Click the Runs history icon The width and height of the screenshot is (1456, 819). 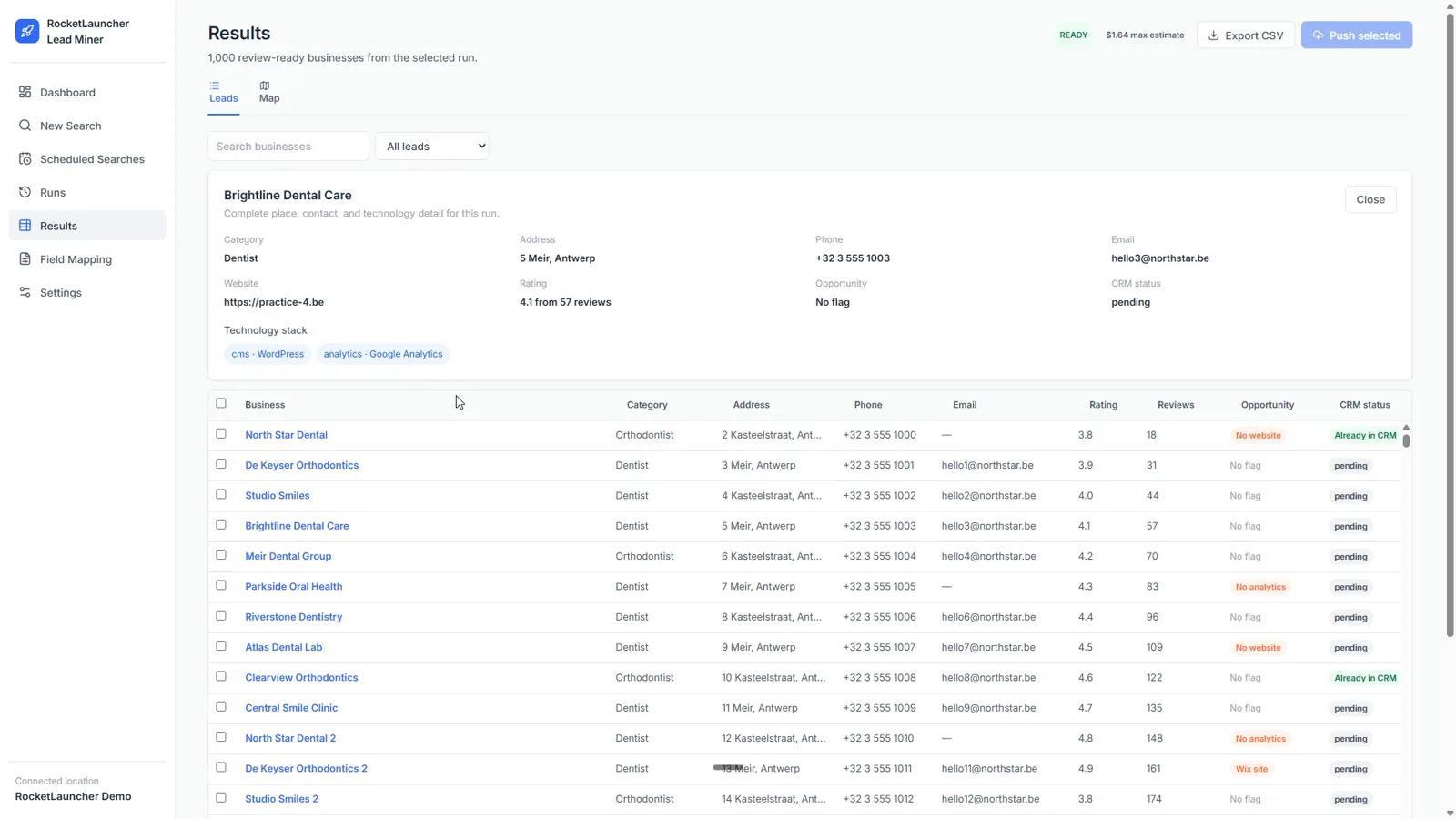[x=25, y=192]
